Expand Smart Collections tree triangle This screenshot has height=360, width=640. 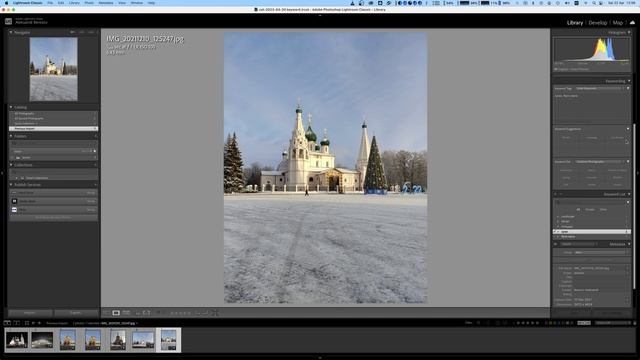[x=17, y=178]
